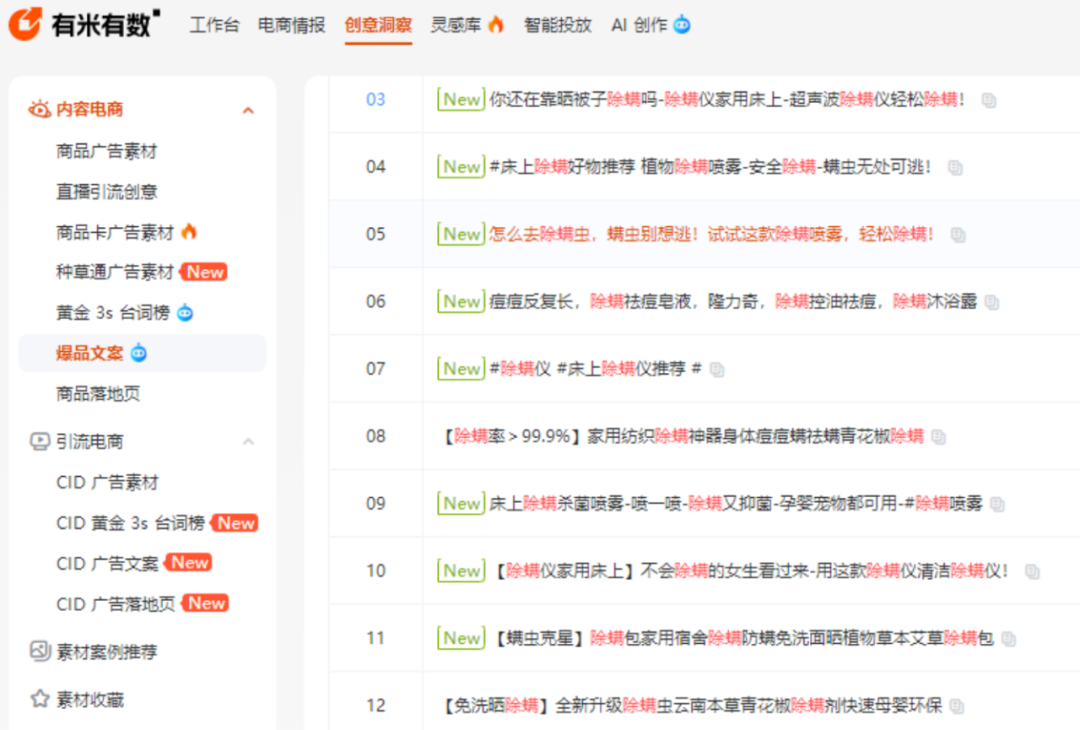The height and width of the screenshot is (730, 1080).
Task: Click robot icon beside 爆品文案
Action: 138,353
